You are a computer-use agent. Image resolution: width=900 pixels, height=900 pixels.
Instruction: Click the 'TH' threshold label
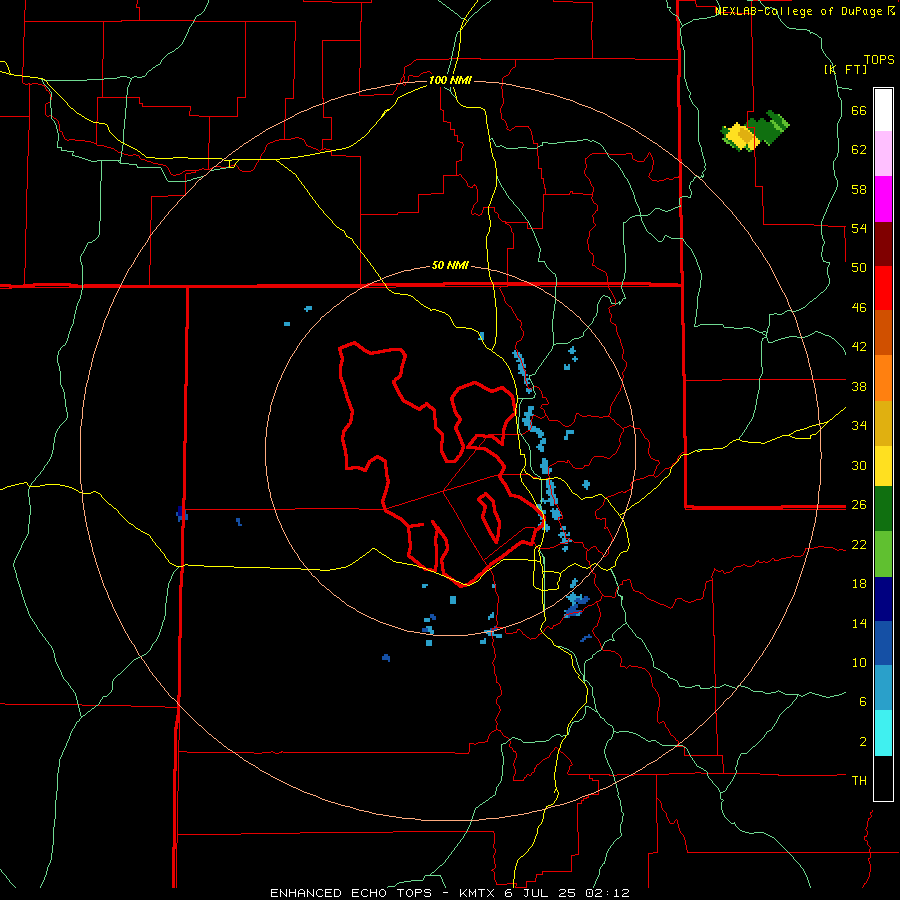(859, 780)
